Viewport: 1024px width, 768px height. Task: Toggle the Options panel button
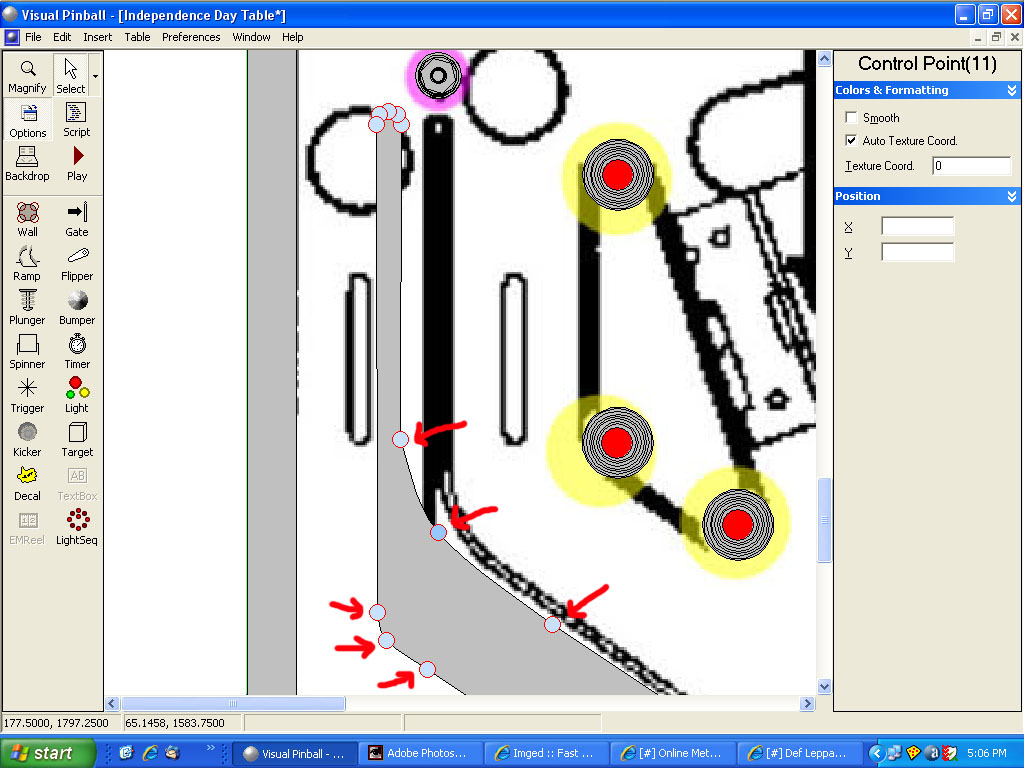(x=28, y=119)
